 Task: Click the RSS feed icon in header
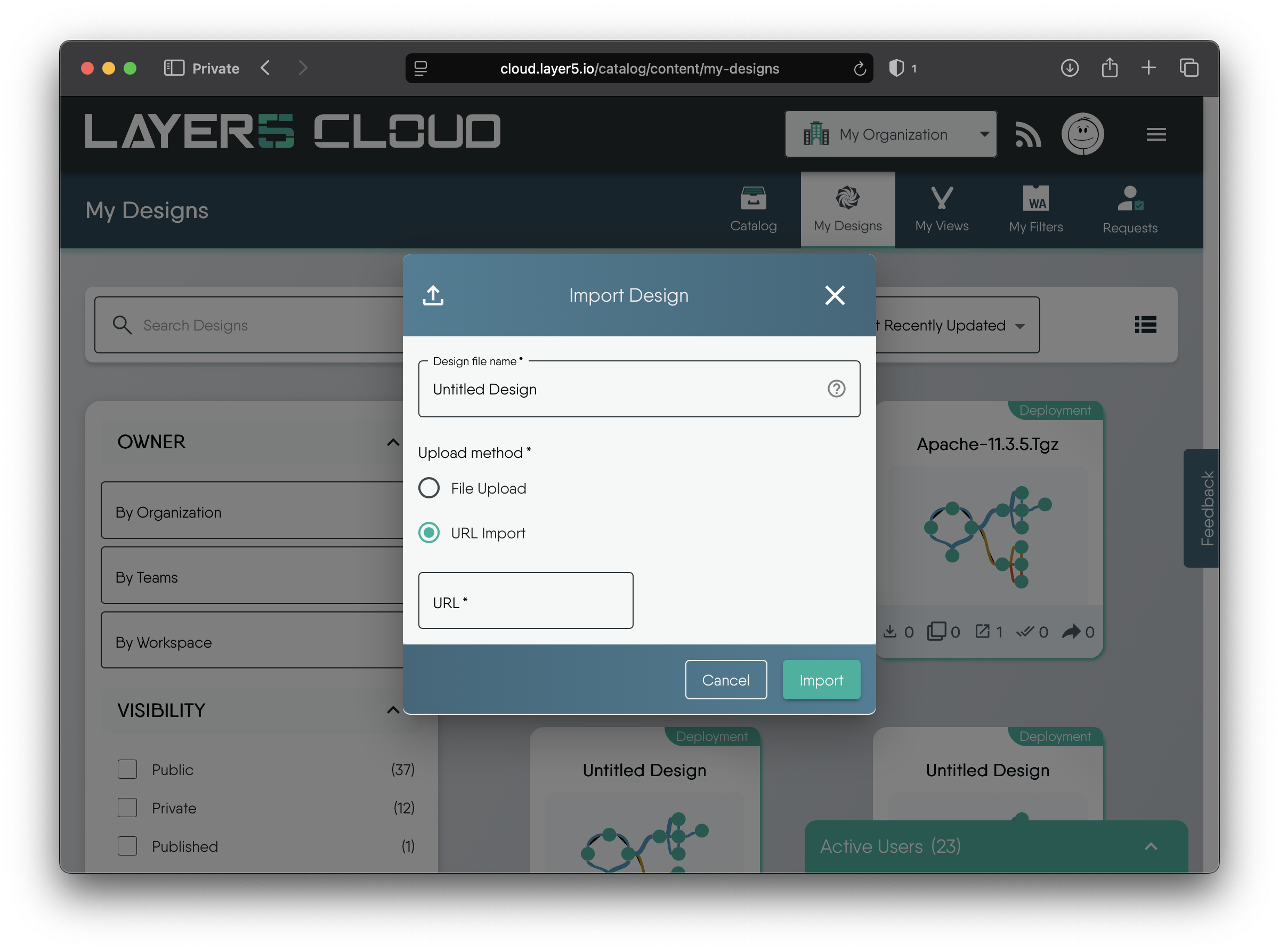click(x=1028, y=134)
